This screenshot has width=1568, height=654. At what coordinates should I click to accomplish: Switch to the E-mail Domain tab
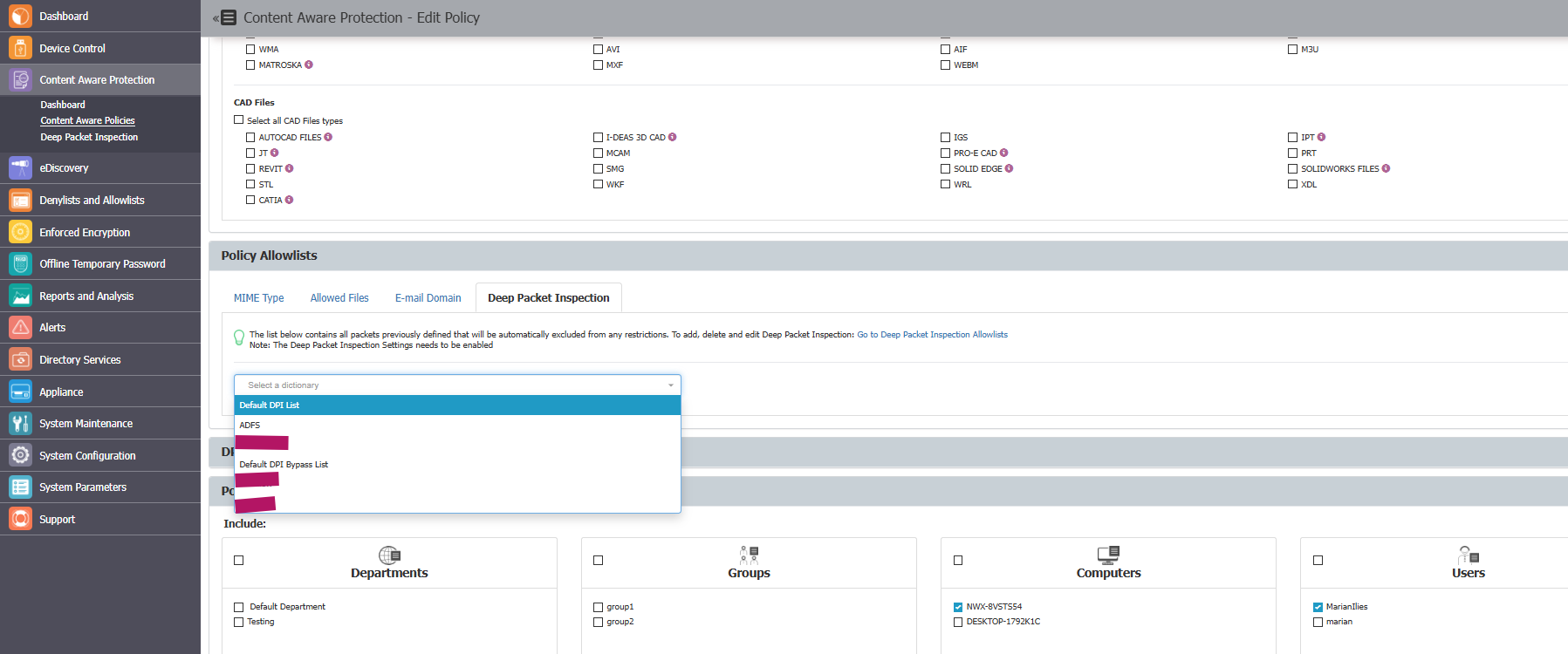click(x=428, y=297)
